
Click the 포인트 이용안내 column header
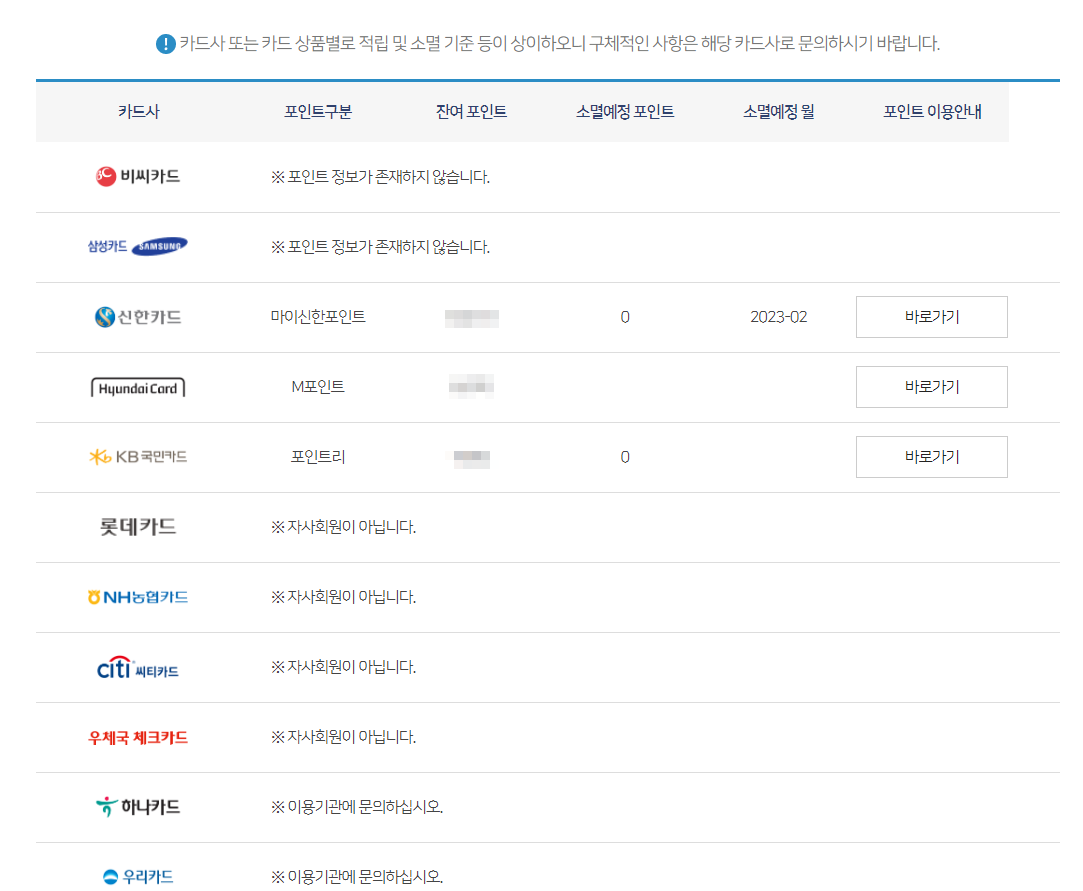(932, 112)
